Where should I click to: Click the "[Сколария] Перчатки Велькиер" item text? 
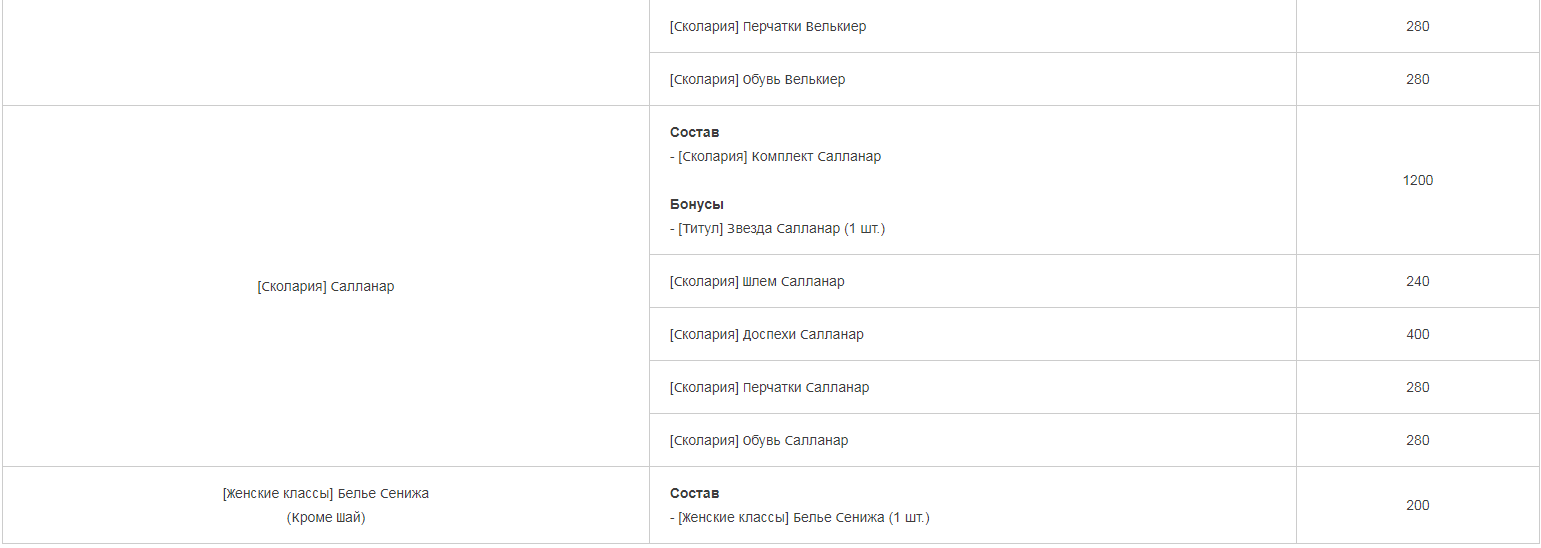click(x=767, y=27)
